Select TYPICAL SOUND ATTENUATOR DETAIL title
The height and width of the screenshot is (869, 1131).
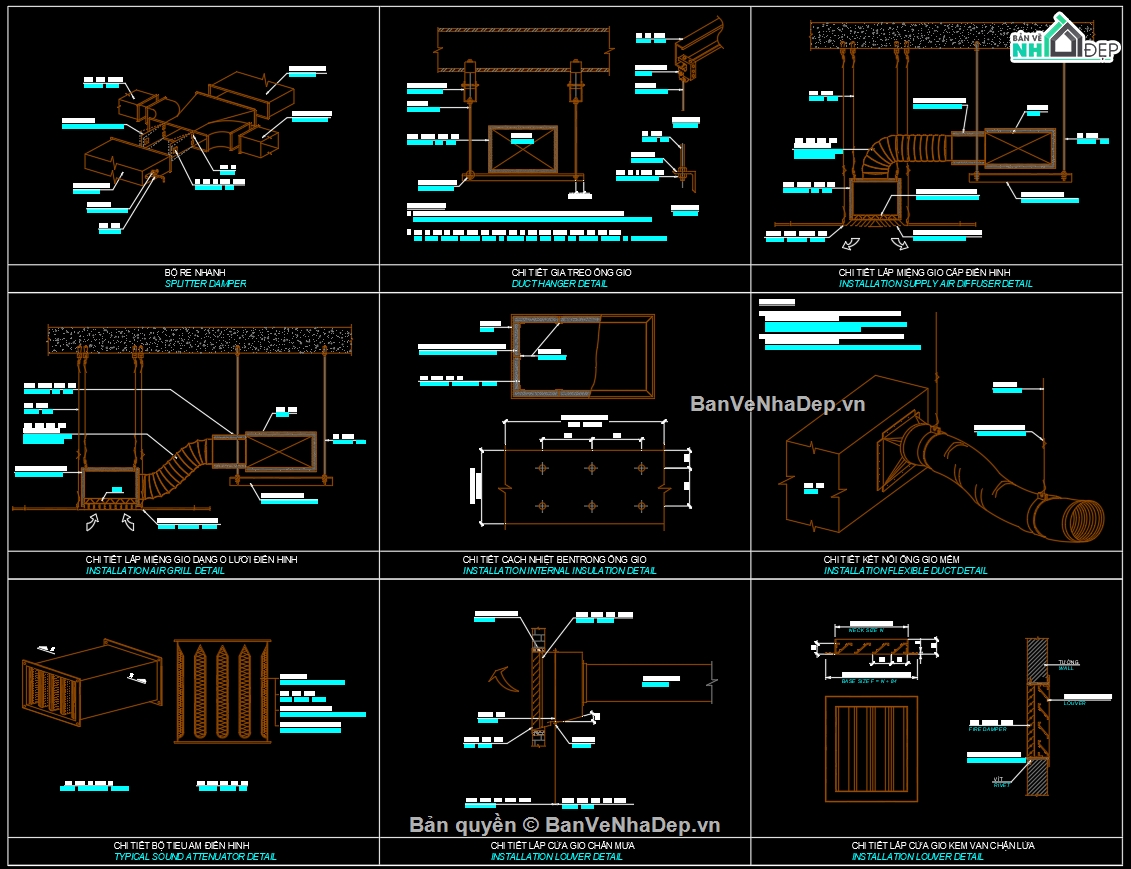click(x=195, y=857)
